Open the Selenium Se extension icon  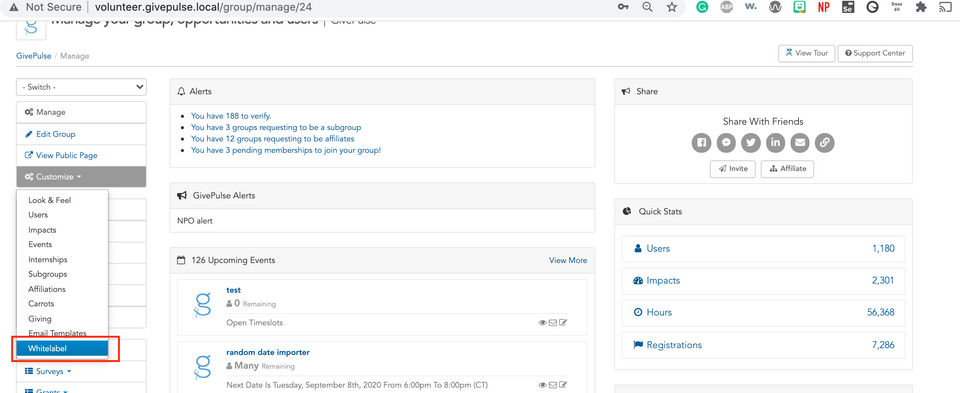pos(848,7)
